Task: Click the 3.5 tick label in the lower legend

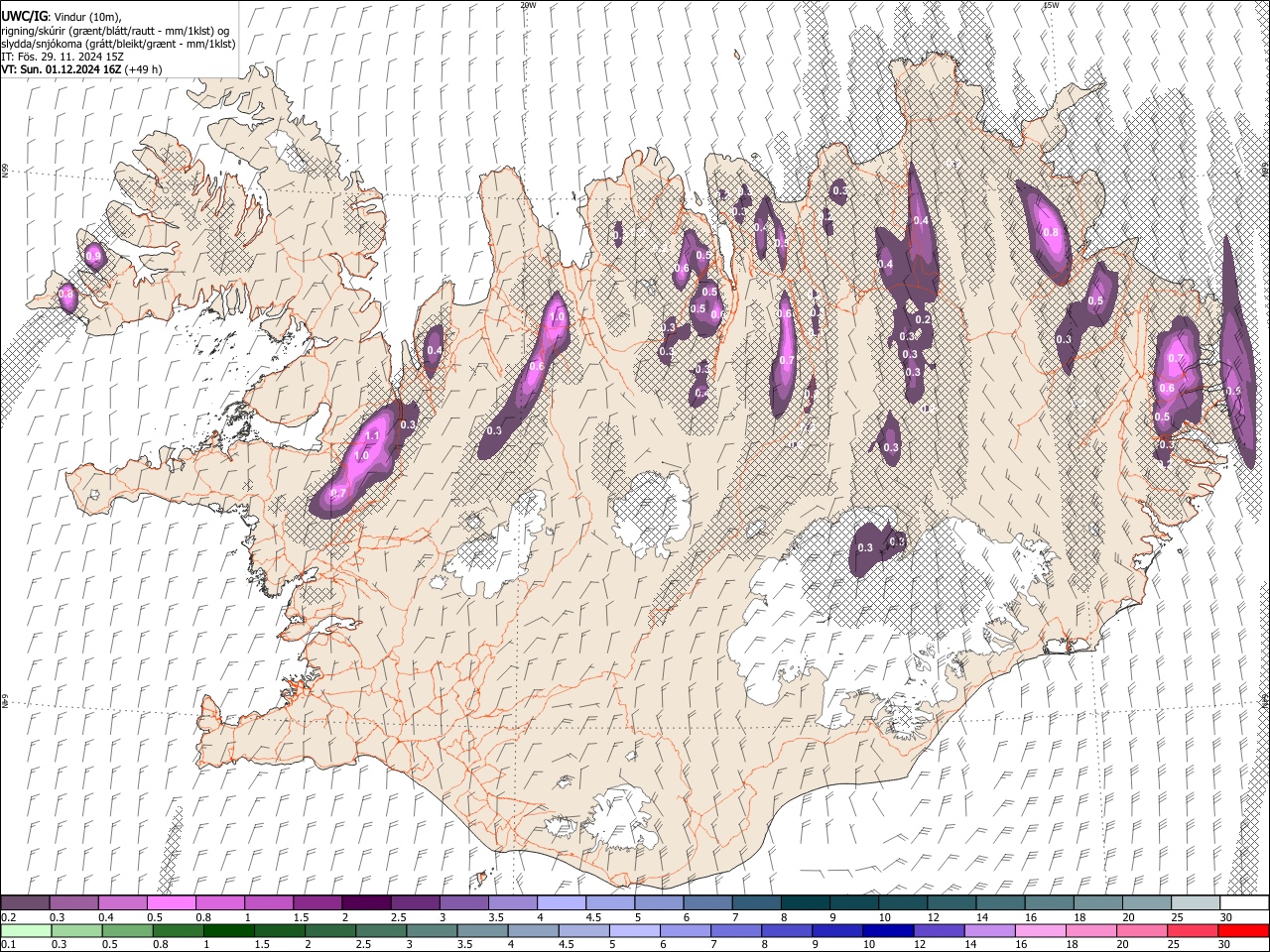Action: click(464, 945)
